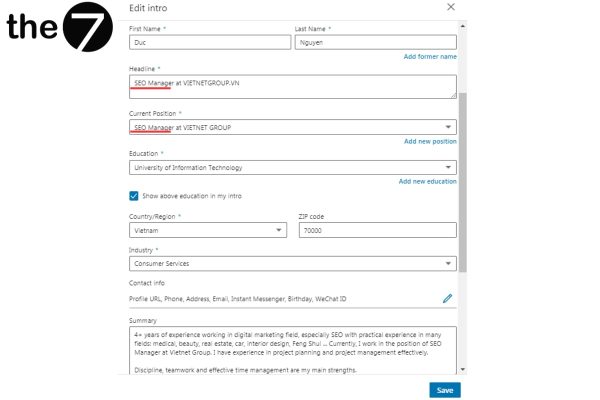The height and width of the screenshot is (400, 600).
Task: Click Add new position link
Action: (x=430, y=142)
